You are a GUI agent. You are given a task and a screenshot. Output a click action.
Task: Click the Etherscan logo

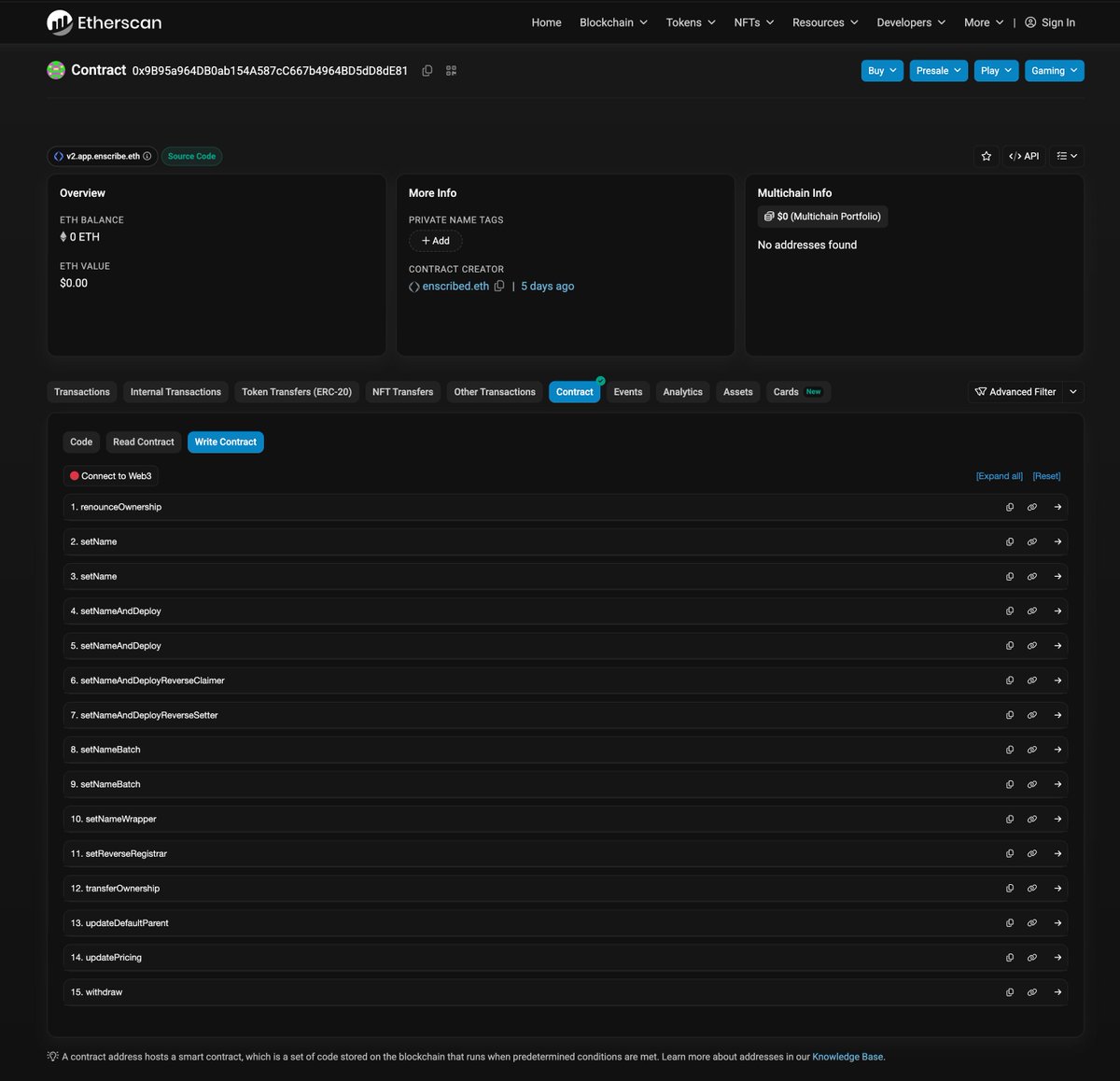tap(103, 22)
